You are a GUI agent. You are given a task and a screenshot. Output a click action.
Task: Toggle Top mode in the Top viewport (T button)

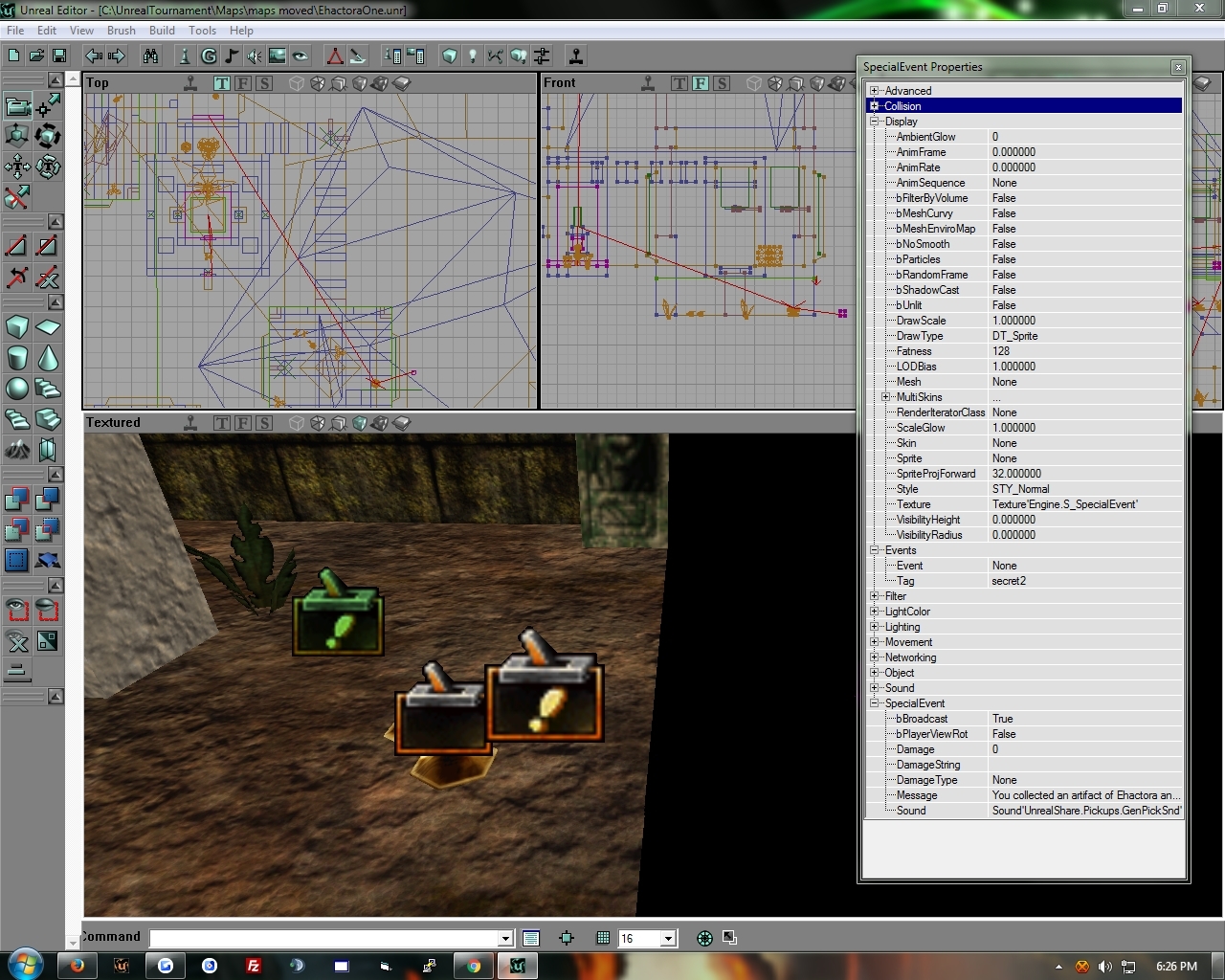tap(222, 83)
